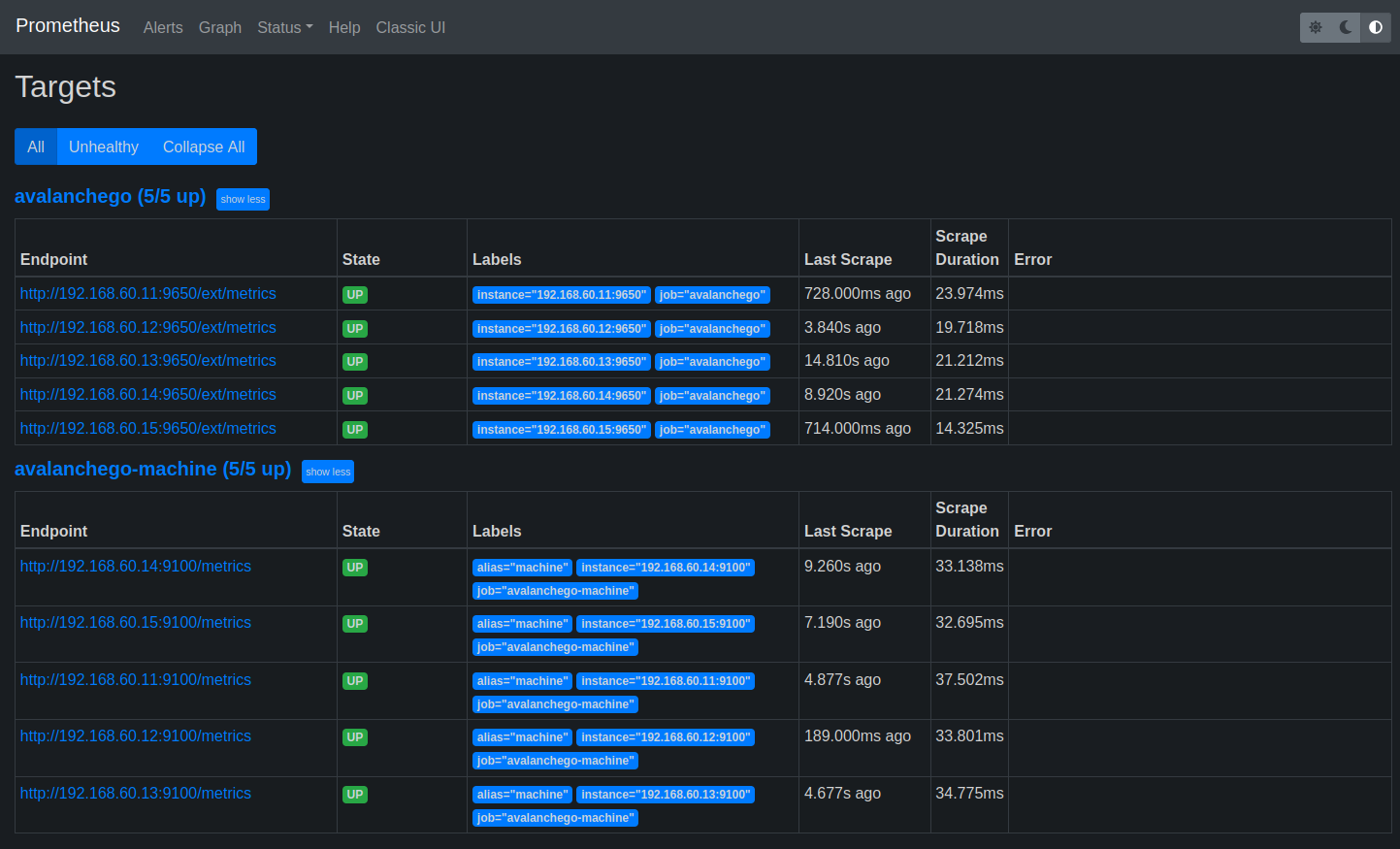Filter to Unhealthy targets

pyautogui.click(x=104, y=147)
